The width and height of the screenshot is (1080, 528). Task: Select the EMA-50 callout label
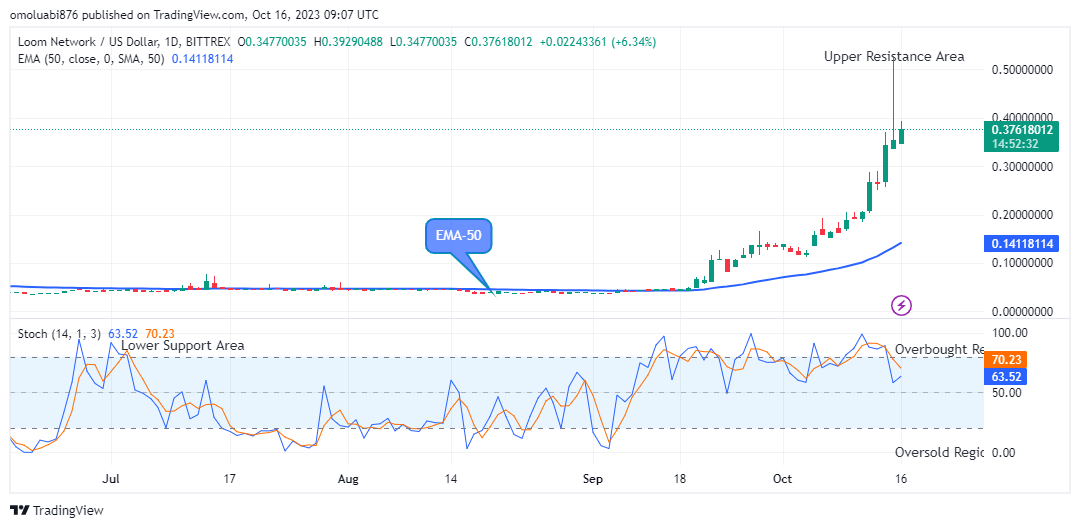[x=458, y=238]
